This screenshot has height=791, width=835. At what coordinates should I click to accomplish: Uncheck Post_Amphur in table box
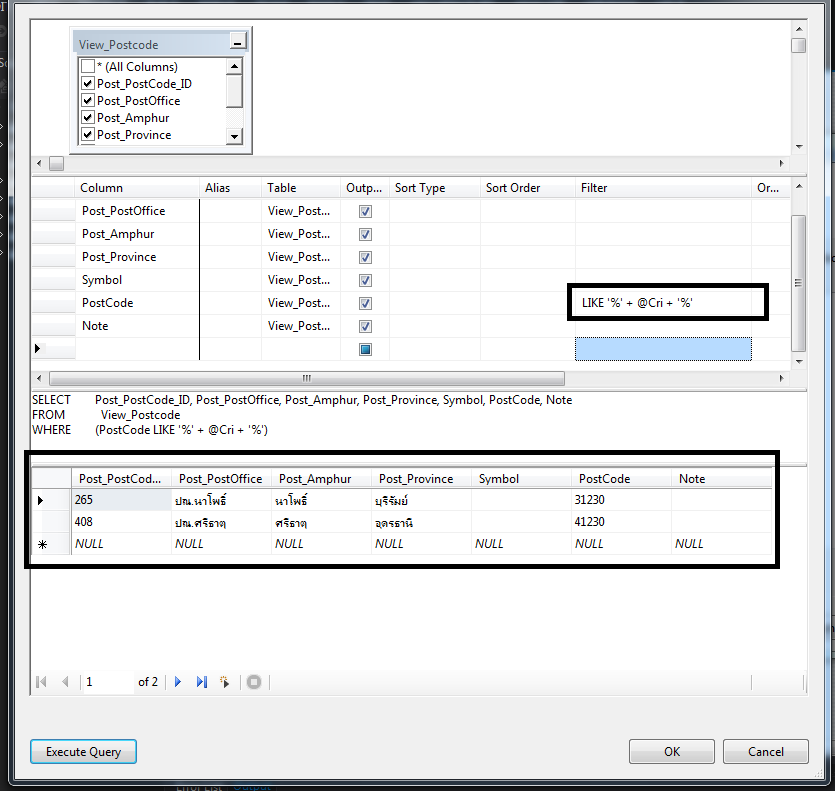click(88, 118)
